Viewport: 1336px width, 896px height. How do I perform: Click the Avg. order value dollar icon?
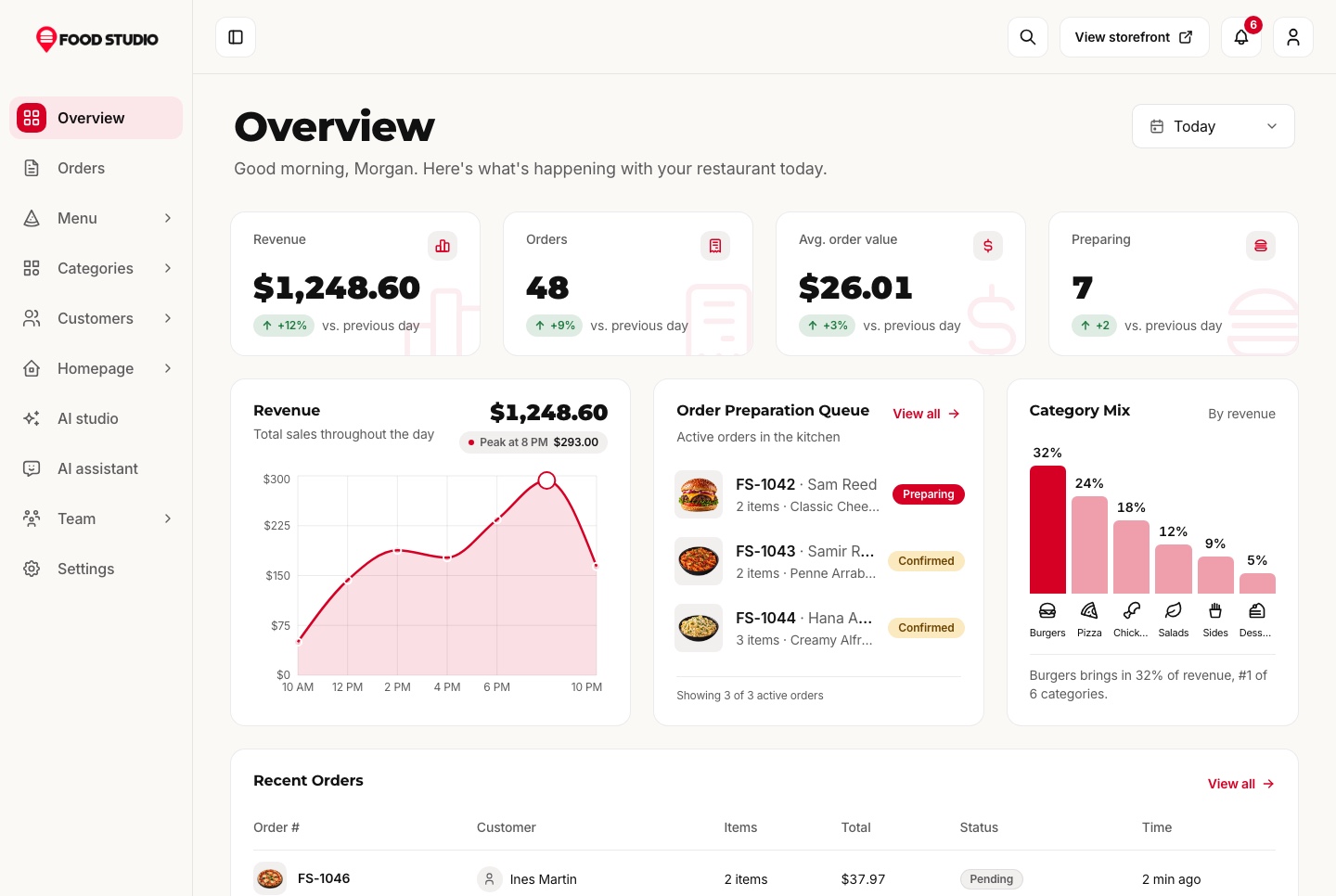tap(988, 246)
